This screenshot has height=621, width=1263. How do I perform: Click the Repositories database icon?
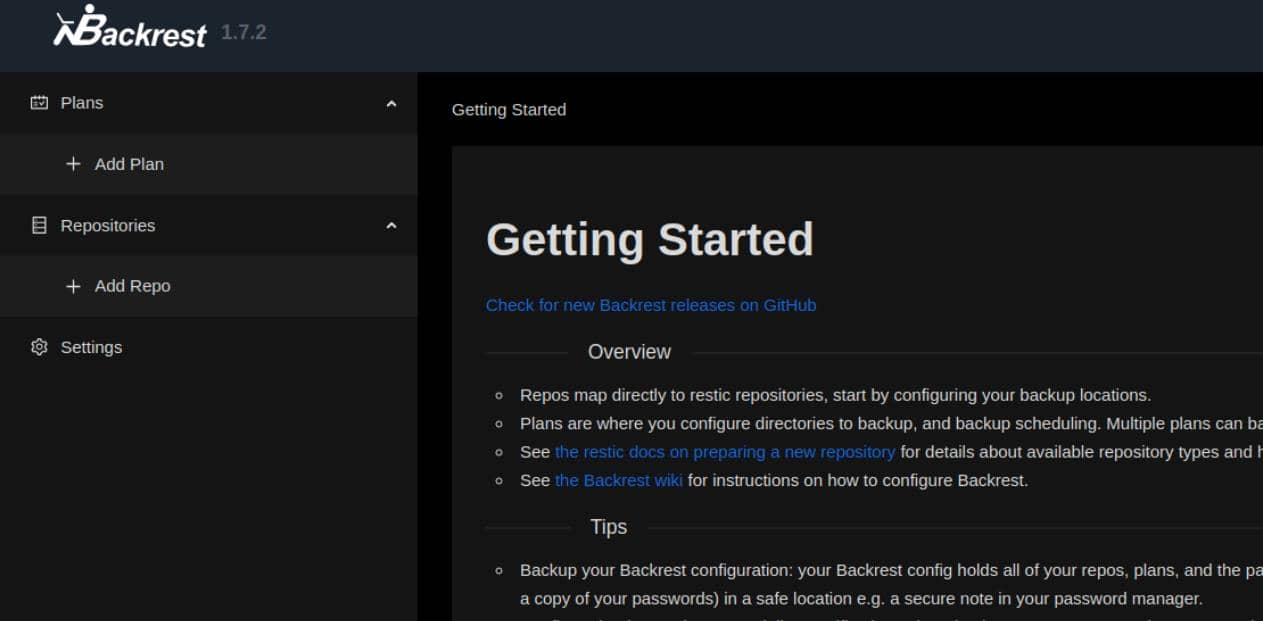coord(39,226)
